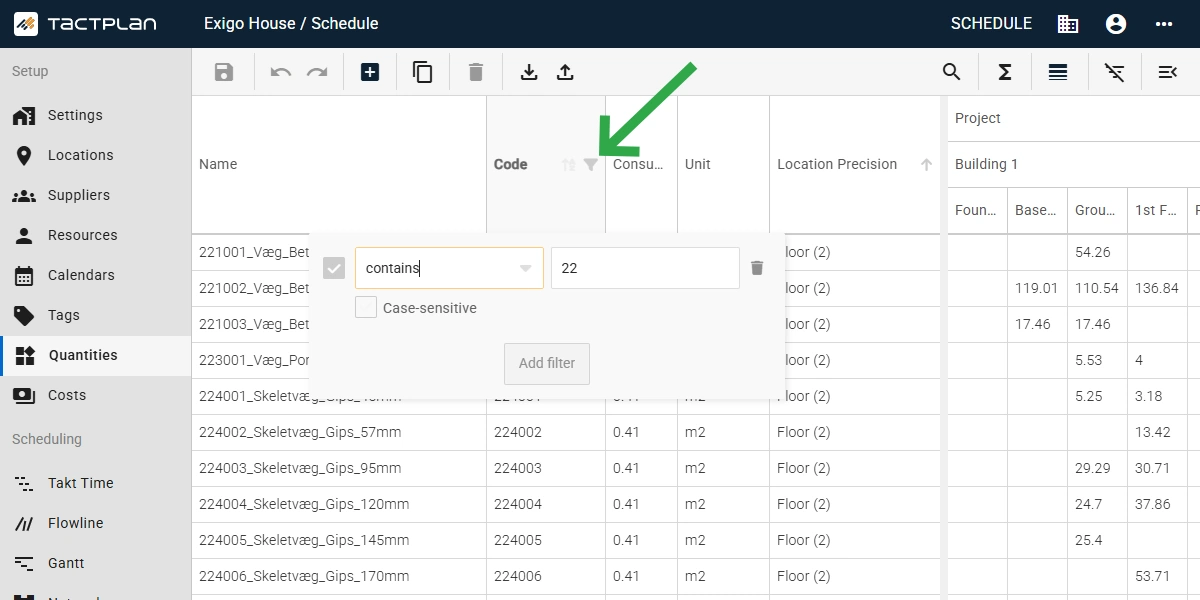The height and width of the screenshot is (600, 1200).
Task: Click the Sigma summation icon
Action: [x=1005, y=72]
